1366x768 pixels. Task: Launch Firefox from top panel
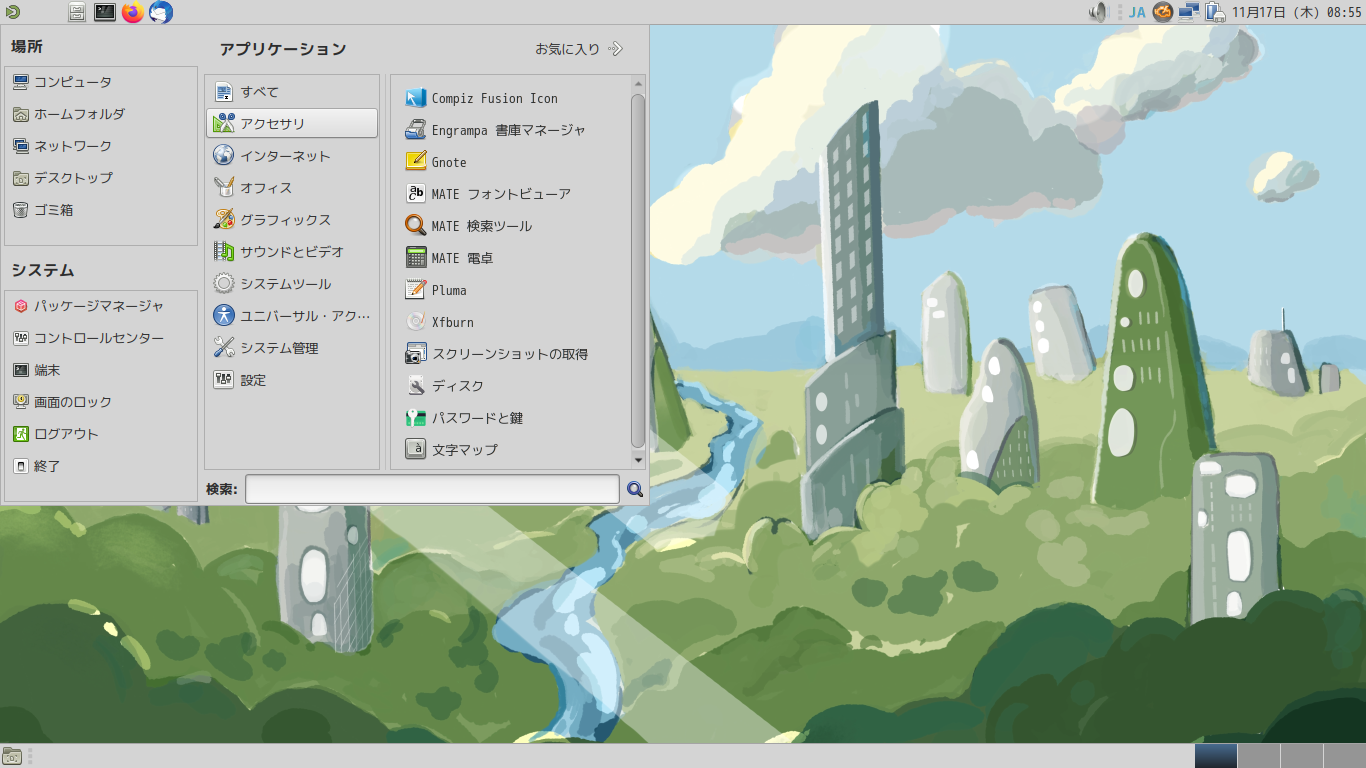click(x=132, y=12)
